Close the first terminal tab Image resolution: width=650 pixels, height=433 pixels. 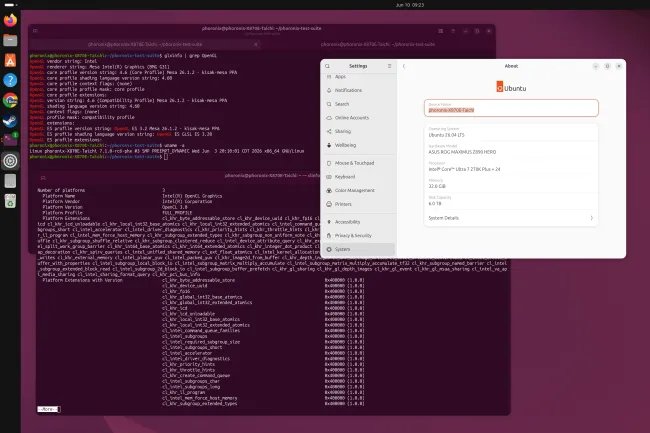click(256, 44)
